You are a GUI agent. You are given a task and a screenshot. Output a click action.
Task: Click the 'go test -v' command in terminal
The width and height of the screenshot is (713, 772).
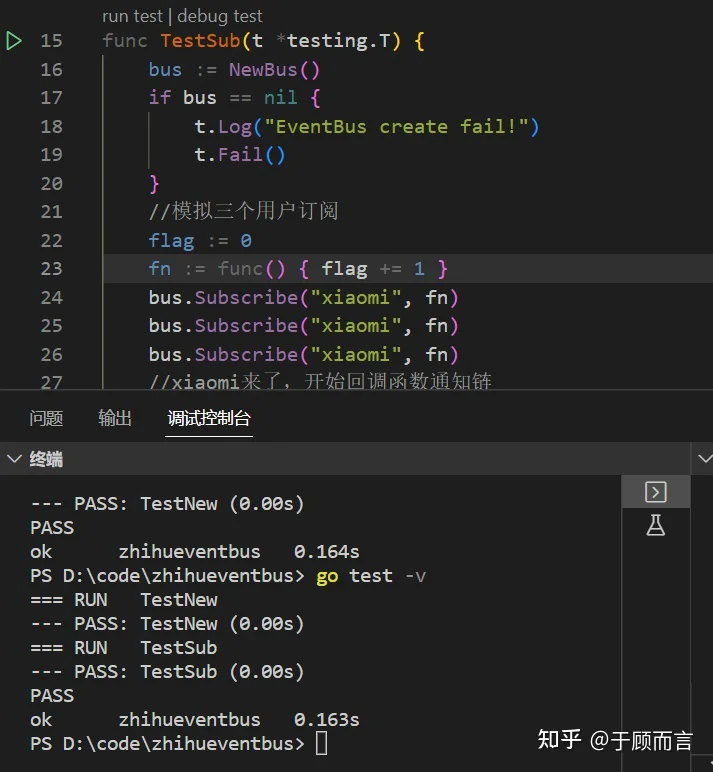pyautogui.click(x=371, y=576)
